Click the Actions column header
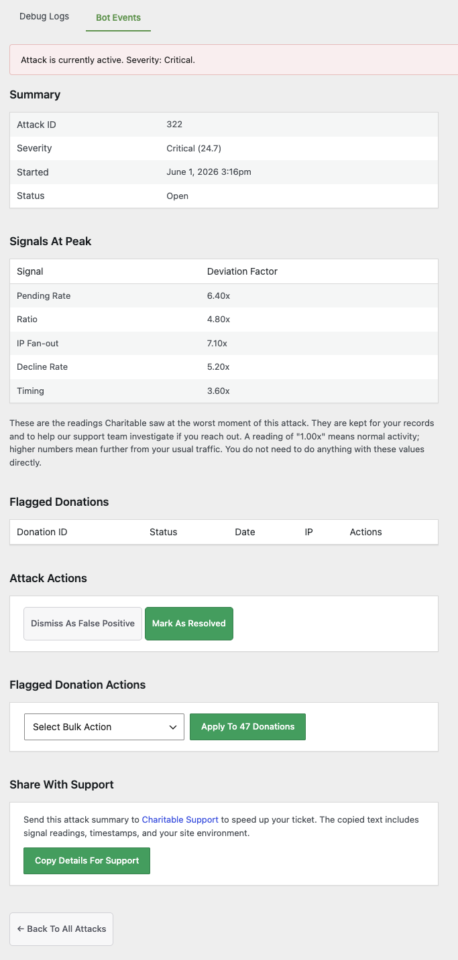This screenshot has width=458, height=960. click(366, 532)
